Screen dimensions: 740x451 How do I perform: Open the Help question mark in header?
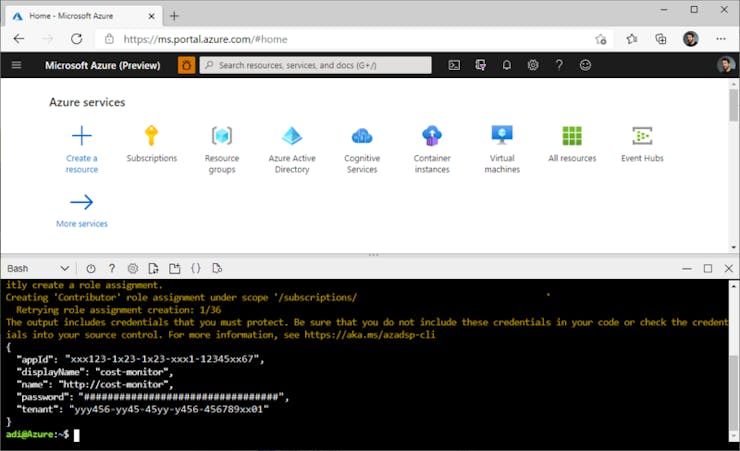(x=559, y=65)
